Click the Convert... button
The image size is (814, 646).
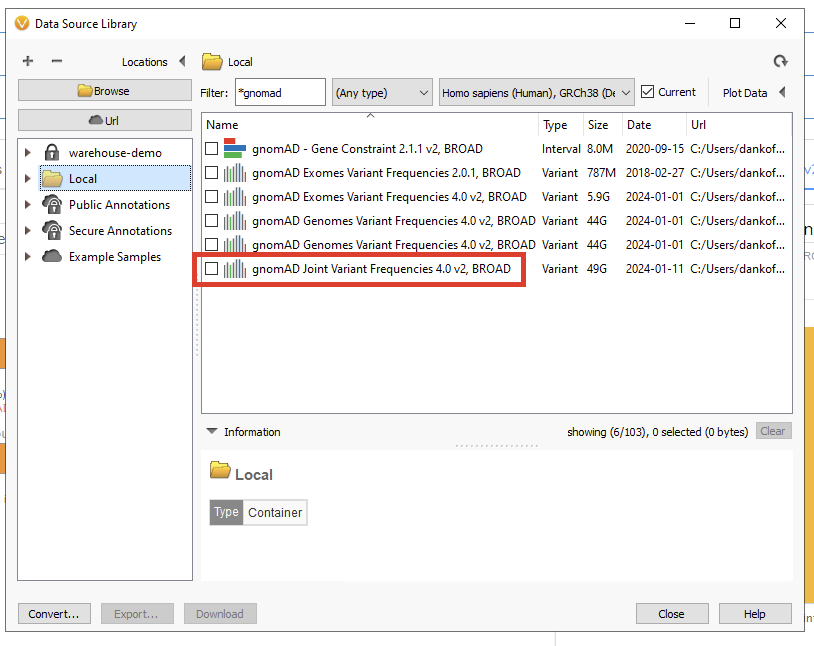(54, 614)
